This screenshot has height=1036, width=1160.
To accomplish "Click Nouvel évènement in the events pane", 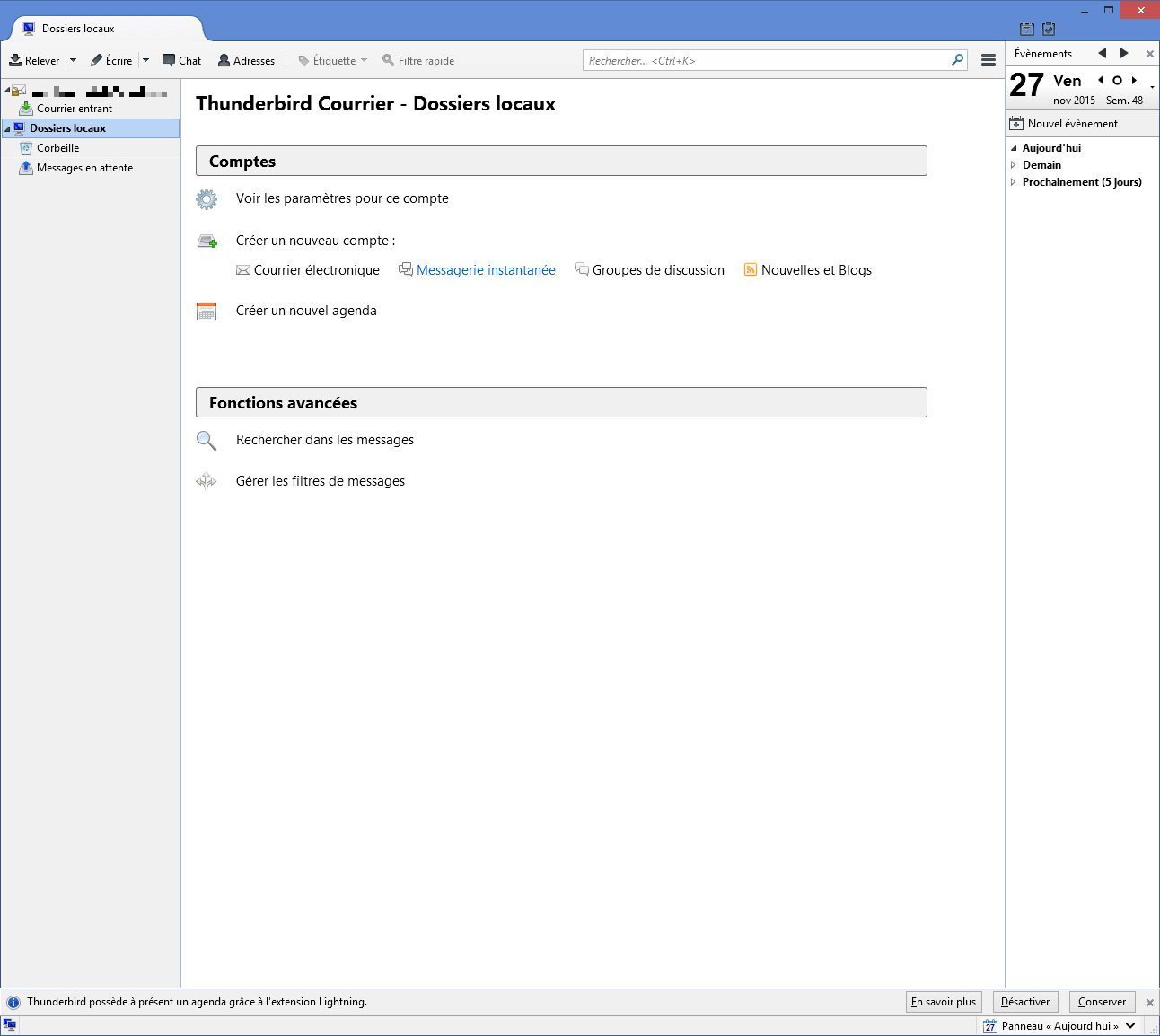I will (1072, 124).
